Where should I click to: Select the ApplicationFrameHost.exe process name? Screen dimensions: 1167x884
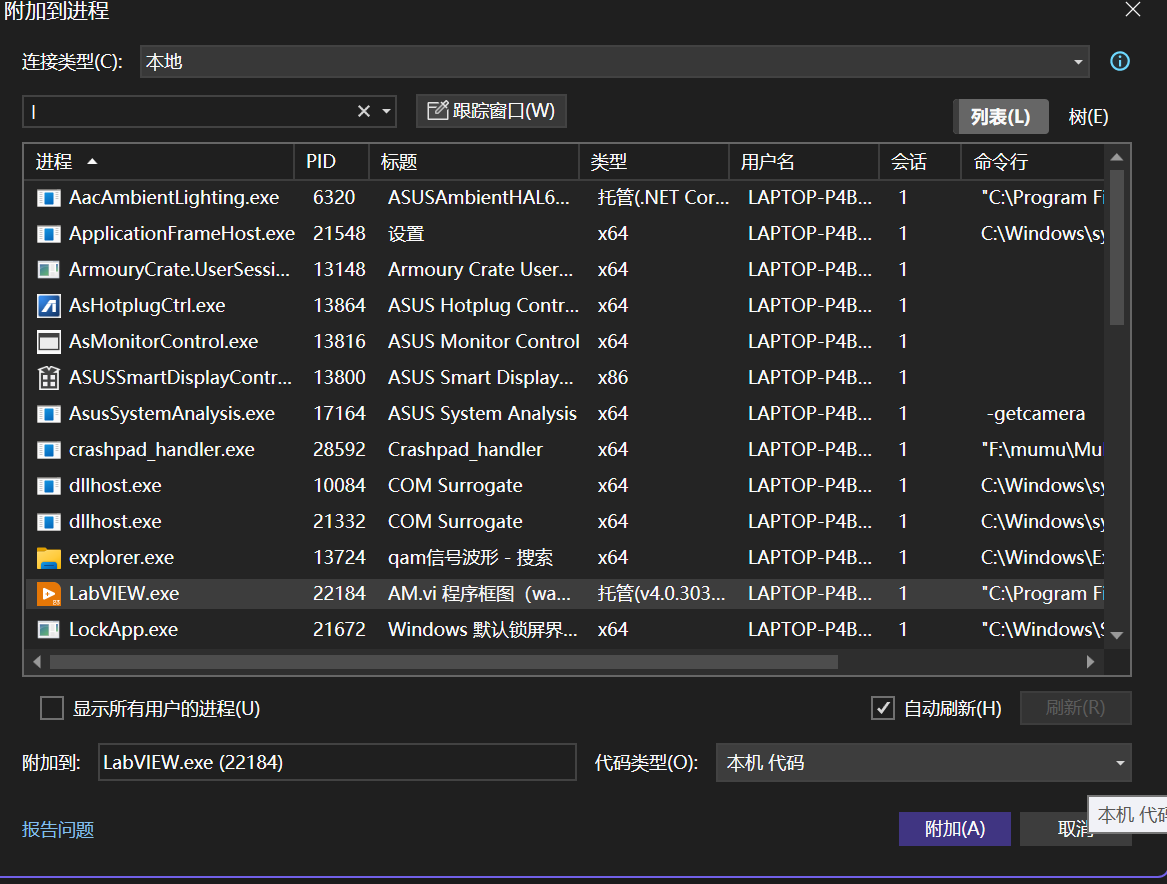point(182,234)
